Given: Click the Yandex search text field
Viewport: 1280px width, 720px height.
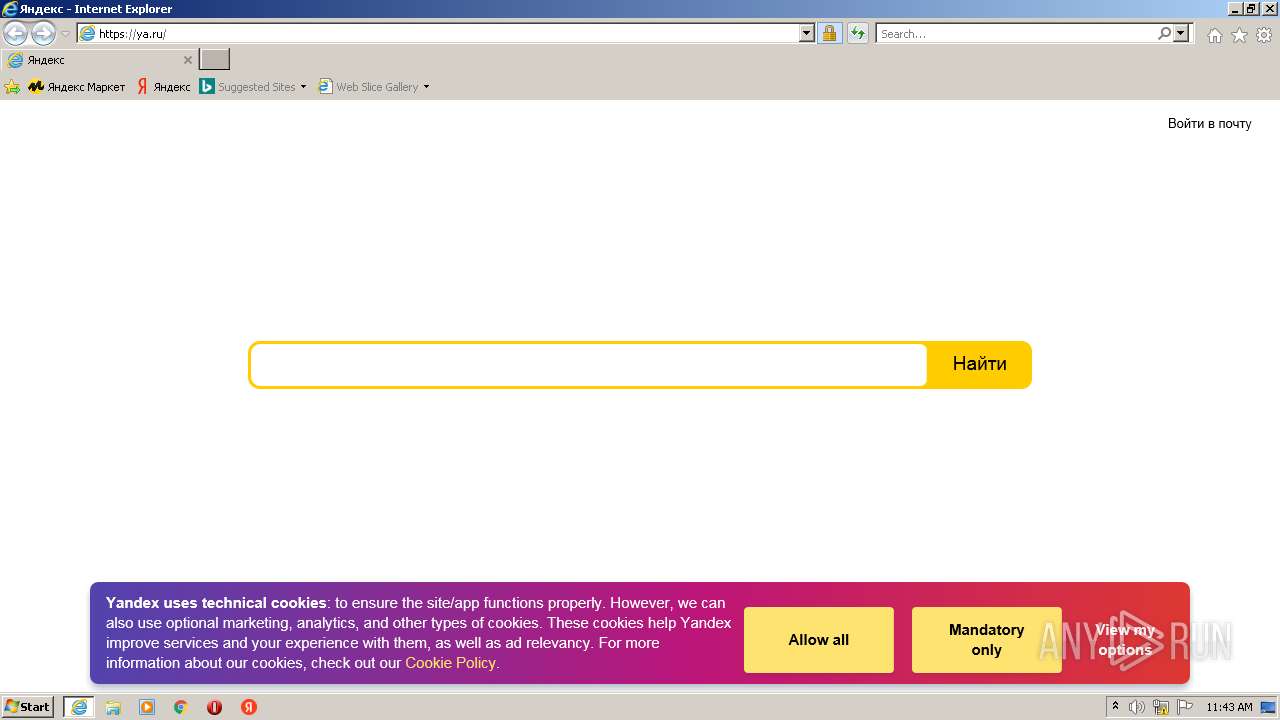Looking at the screenshot, I should click(x=588, y=365).
